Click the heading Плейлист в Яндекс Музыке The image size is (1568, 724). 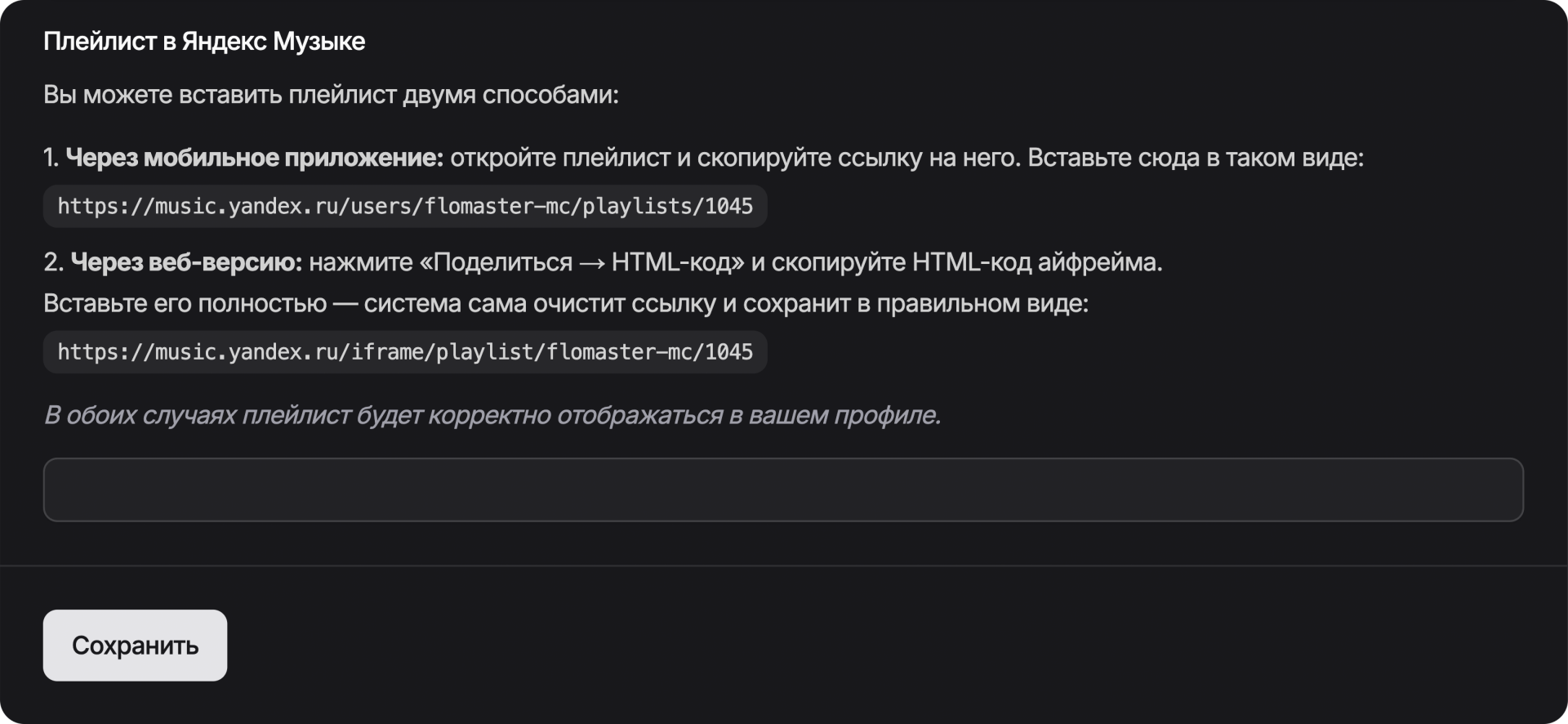204,42
